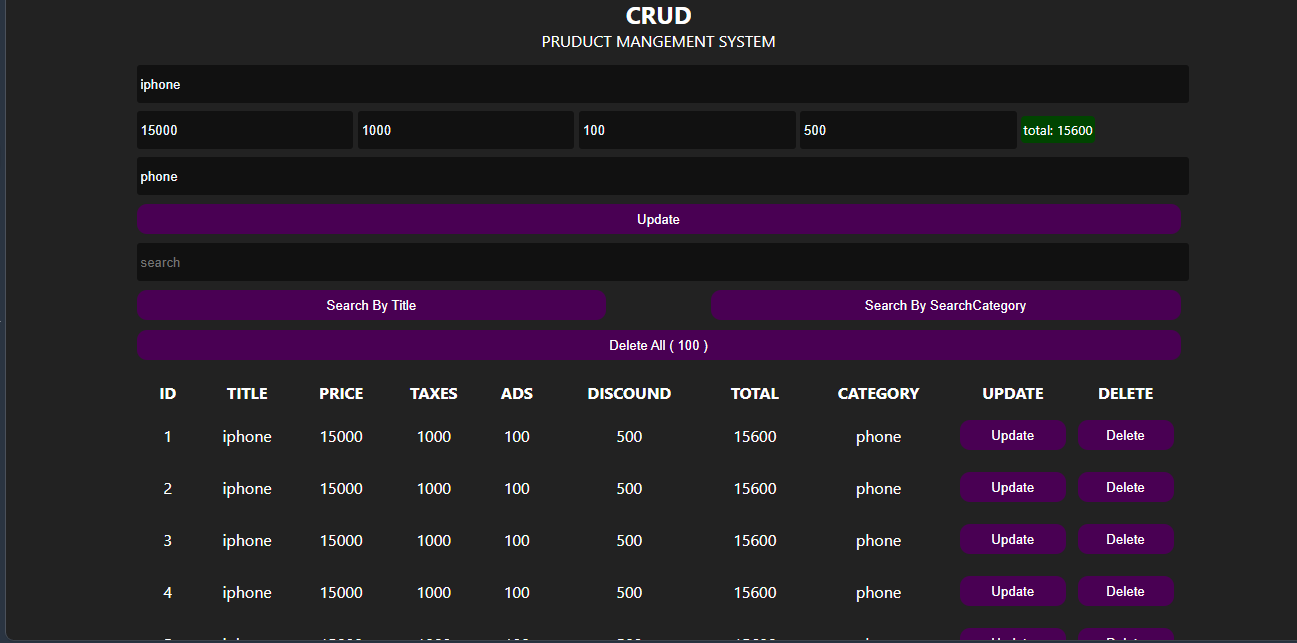Click the ads field showing 100
The image size is (1297, 643).
click(687, 130)
